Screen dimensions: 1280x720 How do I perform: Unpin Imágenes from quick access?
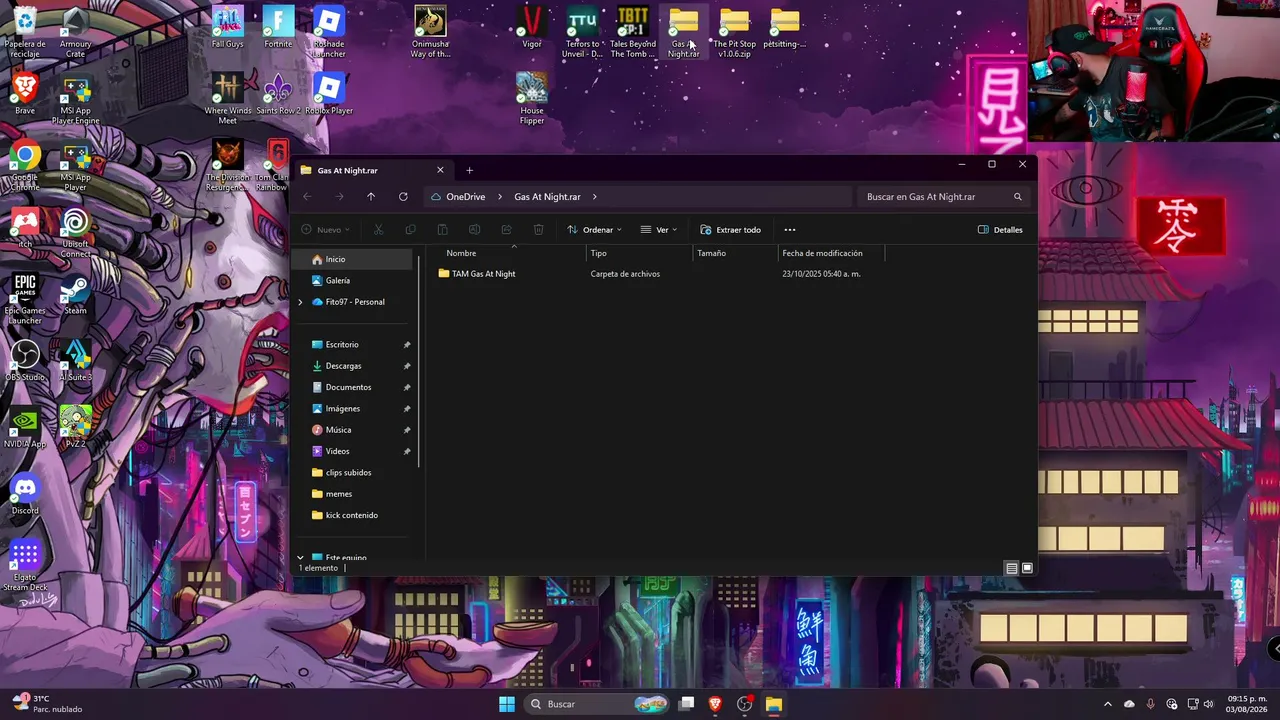[407, 409]
